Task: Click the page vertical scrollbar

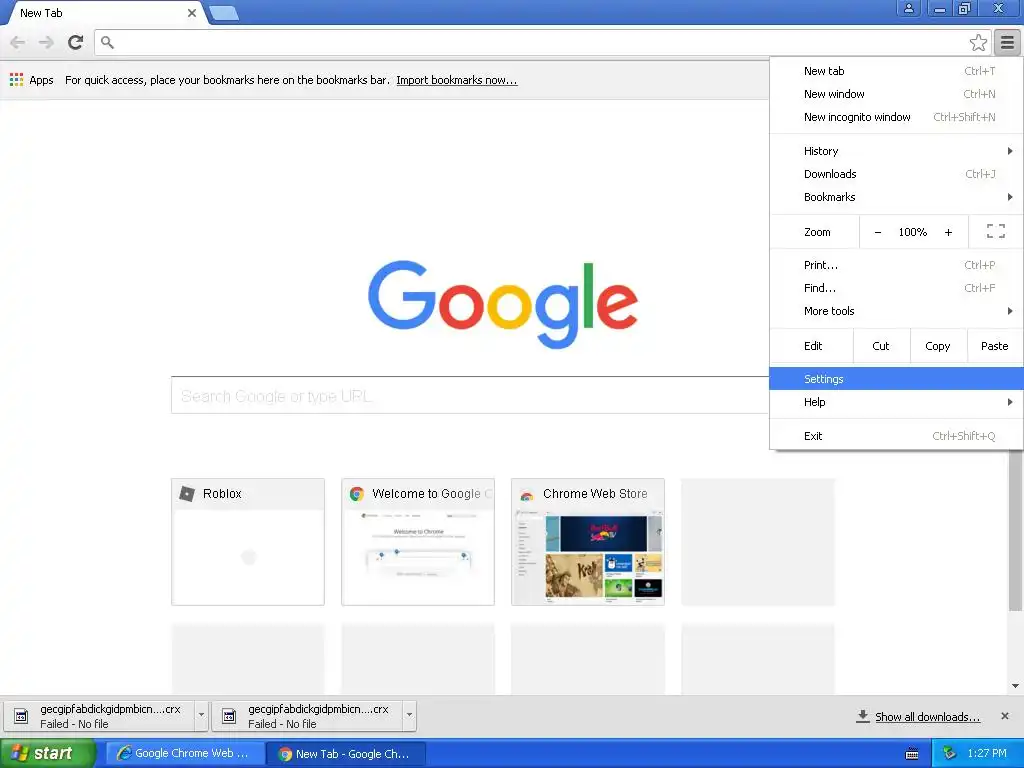Action: [x=1015, y=530]
